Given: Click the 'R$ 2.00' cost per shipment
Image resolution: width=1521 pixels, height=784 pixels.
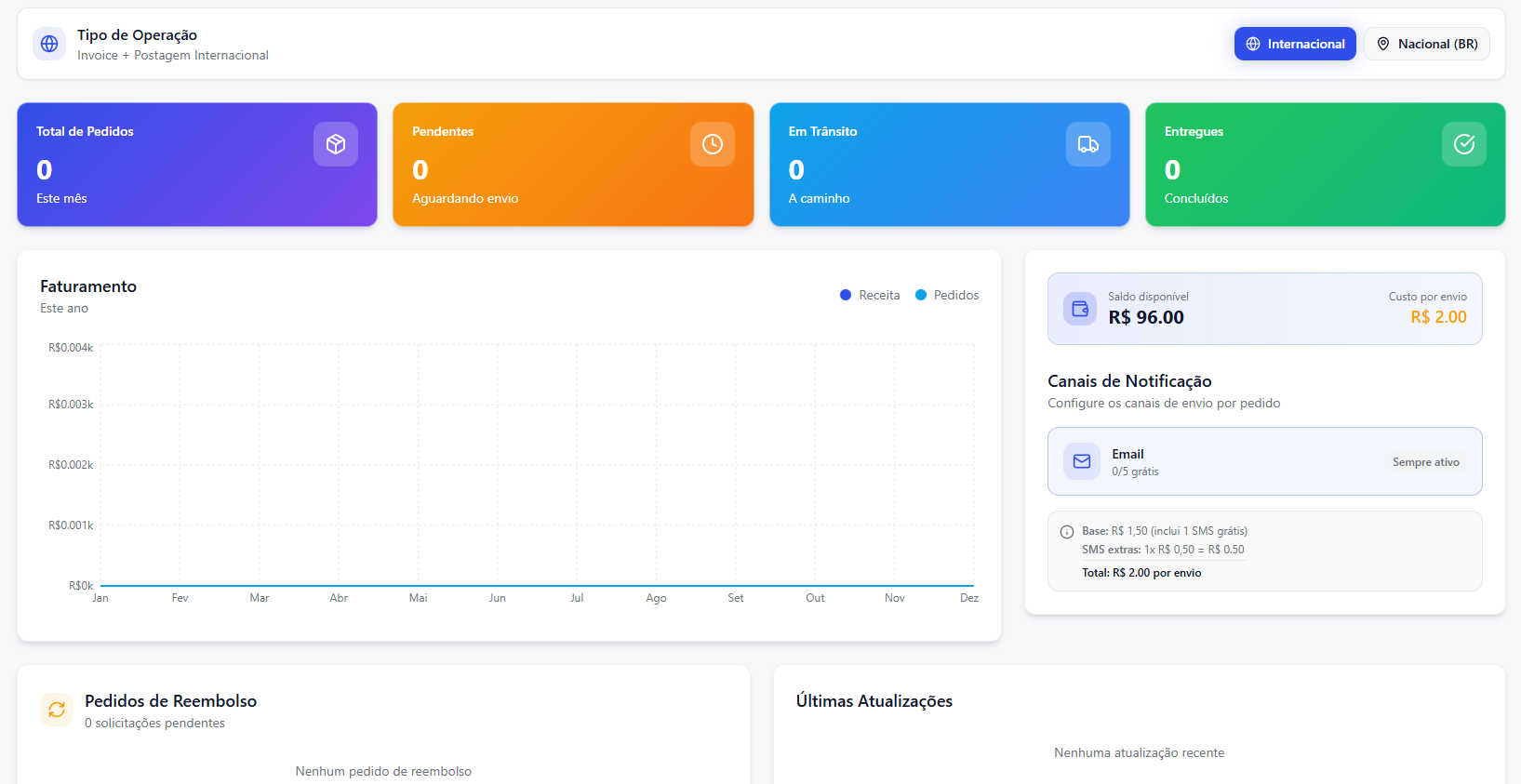Looking at the screenshot, I should point(1438,317).
